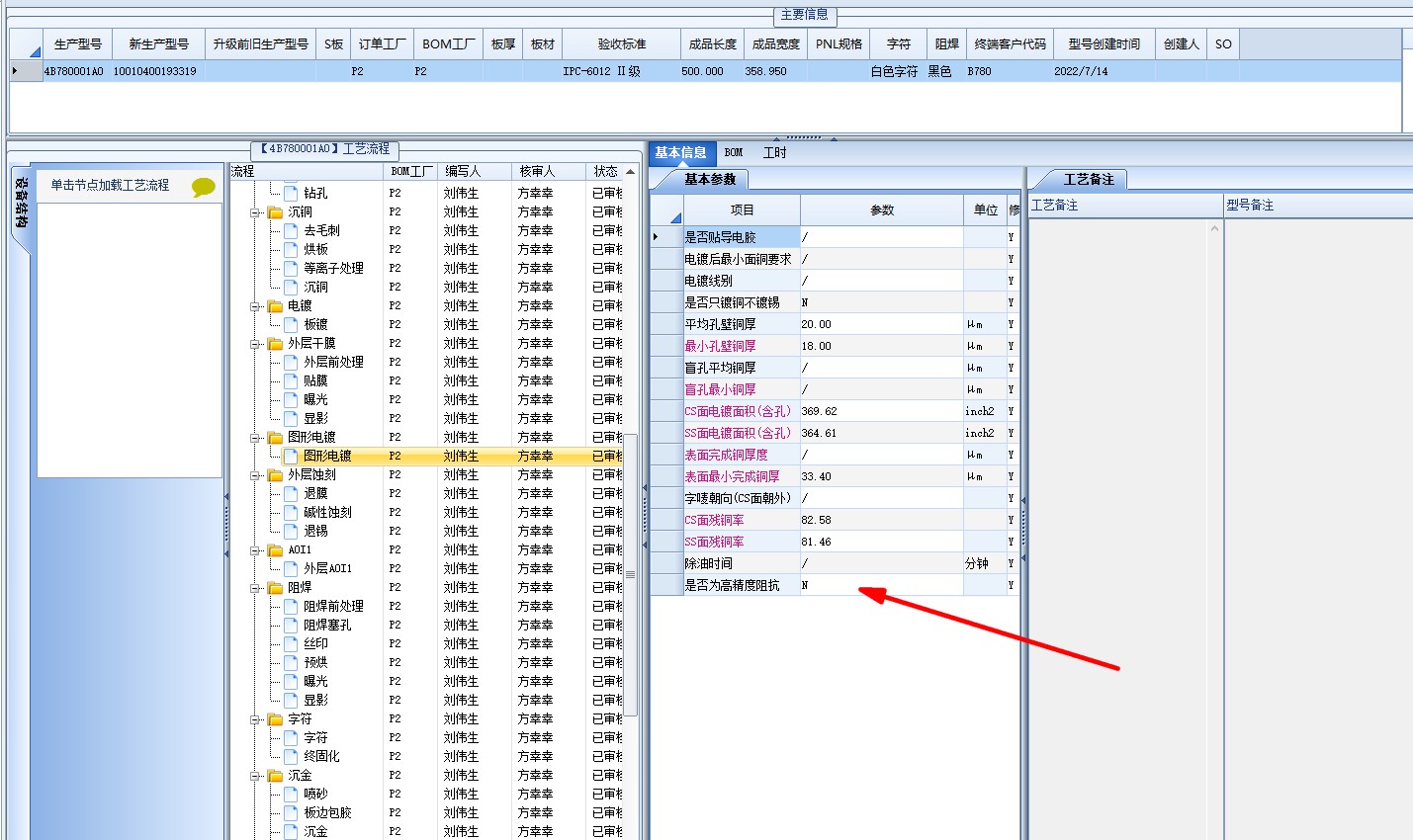
Task: Click the 外层蚀刻 folder icon
Action: tap(276, 474)
